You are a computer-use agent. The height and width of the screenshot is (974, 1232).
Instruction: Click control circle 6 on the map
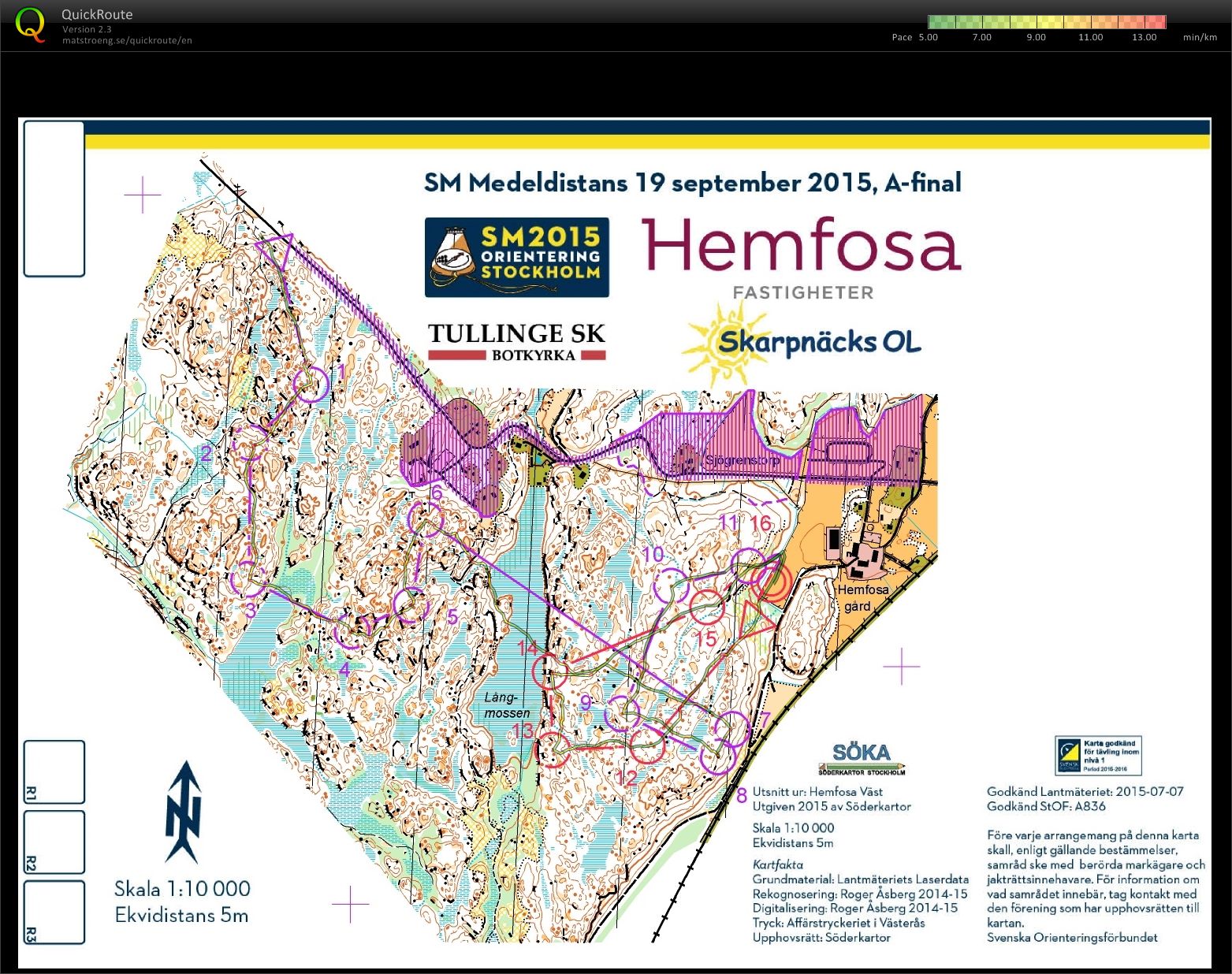pyautogui.click(x=426, y=520)
